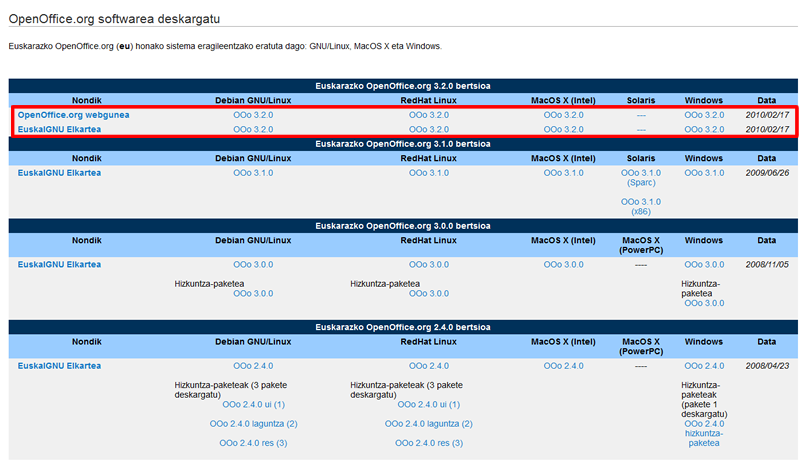
Task: Download RedHat OOo 2.4.0 res (3) package
Action: pyautogui.click(x=429, y=443)
